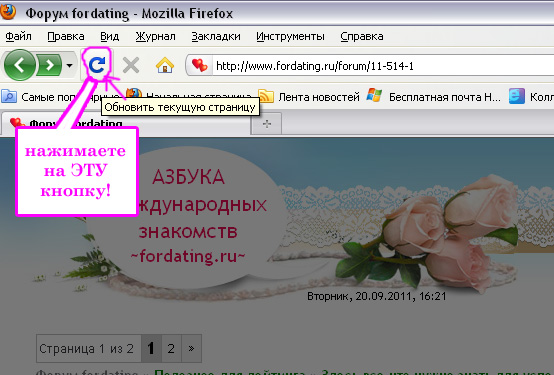Click the RSS icon beside Лента новостей
This screenshot has height=375, width=554.
point(266,96)
